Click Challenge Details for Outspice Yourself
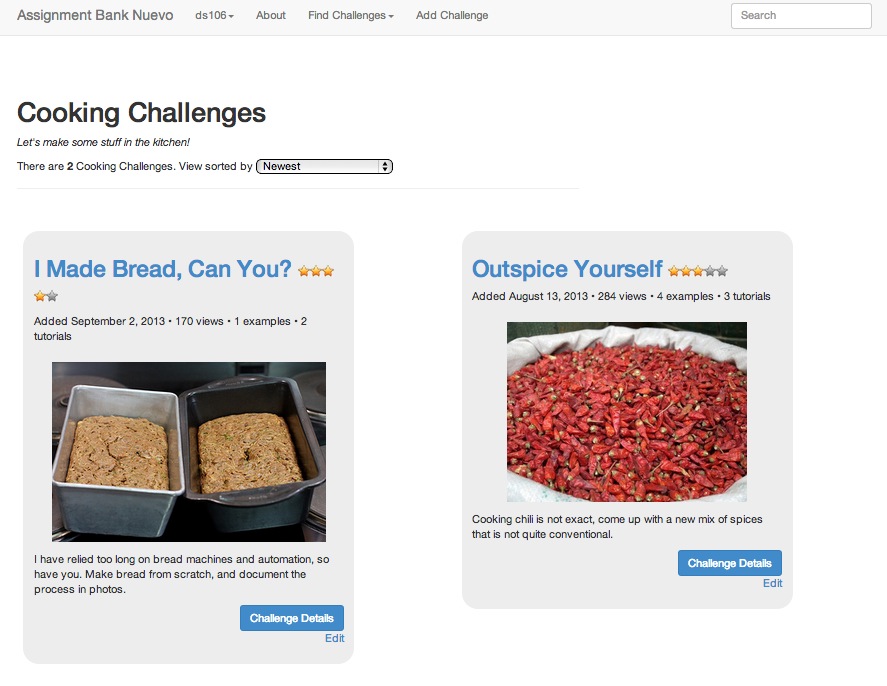The image size is (887, 686). coord(730,563)
